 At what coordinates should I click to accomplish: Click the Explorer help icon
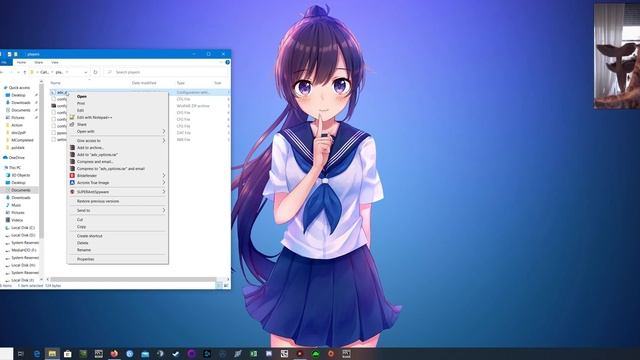227,62
